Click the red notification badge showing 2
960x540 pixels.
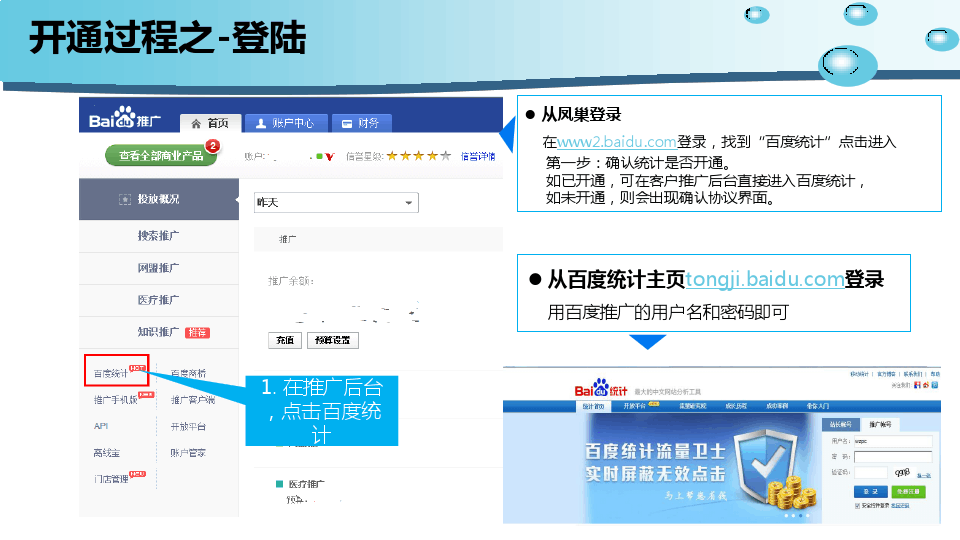(212, 146)
